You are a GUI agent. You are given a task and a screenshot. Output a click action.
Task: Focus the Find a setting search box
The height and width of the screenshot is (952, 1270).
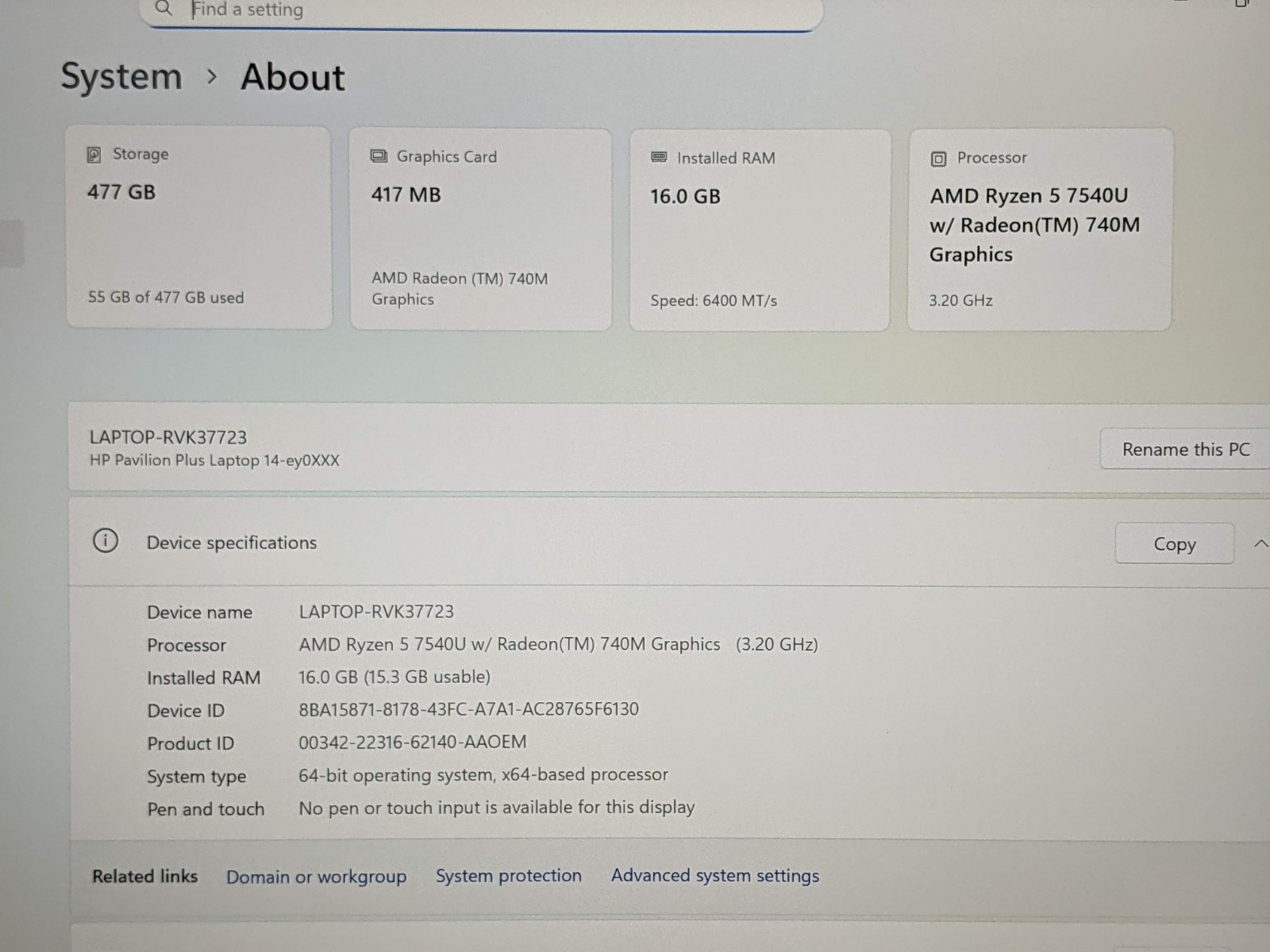coord(482,12)
